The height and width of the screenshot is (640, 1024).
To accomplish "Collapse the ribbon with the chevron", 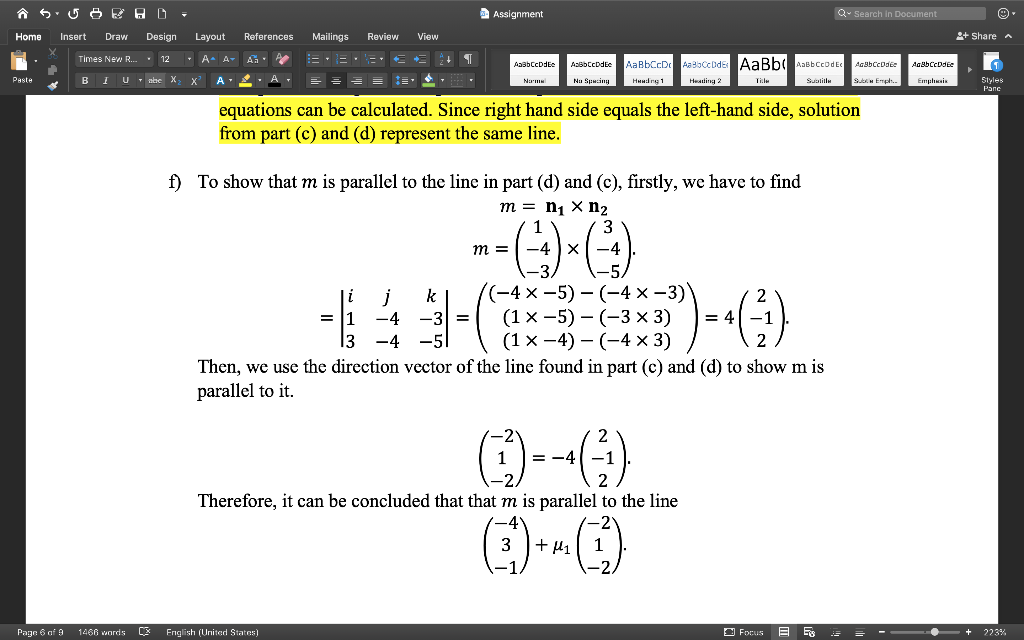I will [1009, 36].
